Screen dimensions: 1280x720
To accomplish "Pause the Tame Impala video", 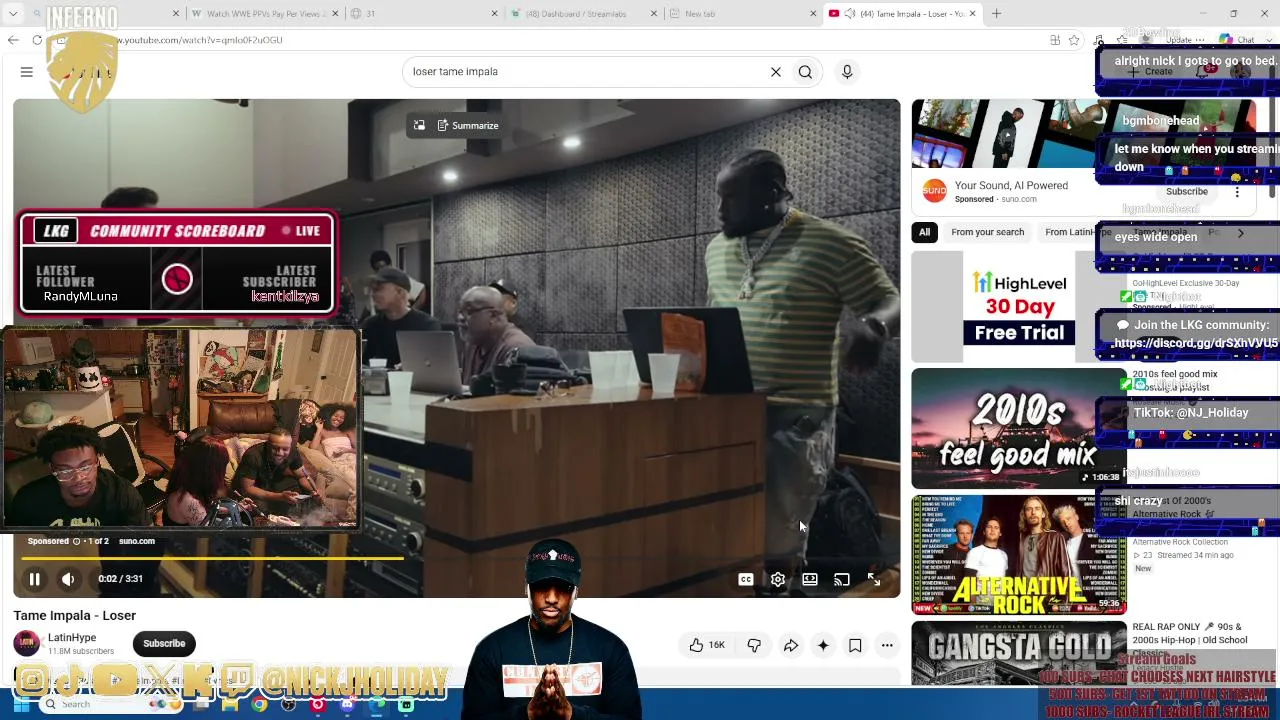I will (34, 579).
